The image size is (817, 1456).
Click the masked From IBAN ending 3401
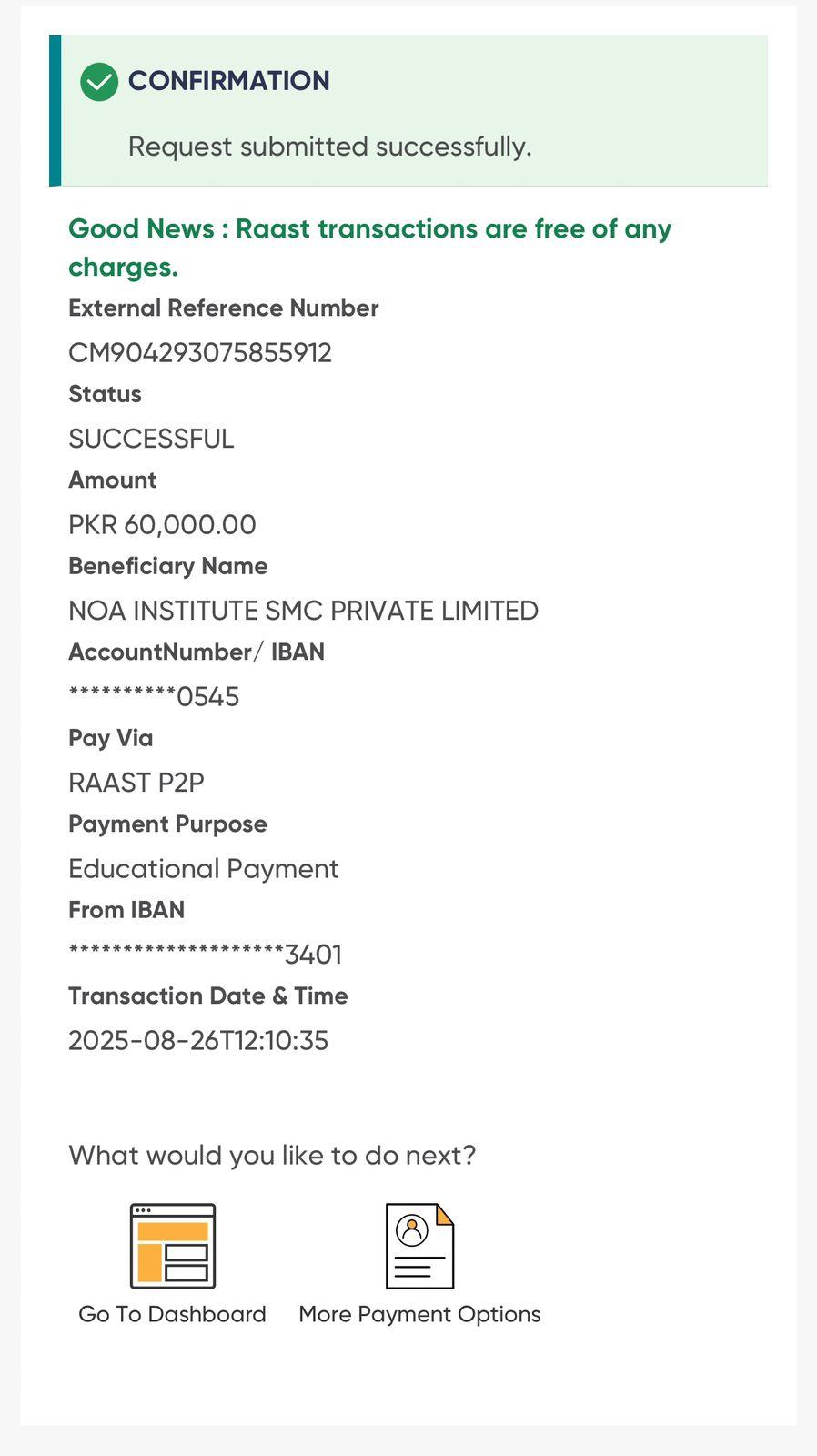click(206, 955)
